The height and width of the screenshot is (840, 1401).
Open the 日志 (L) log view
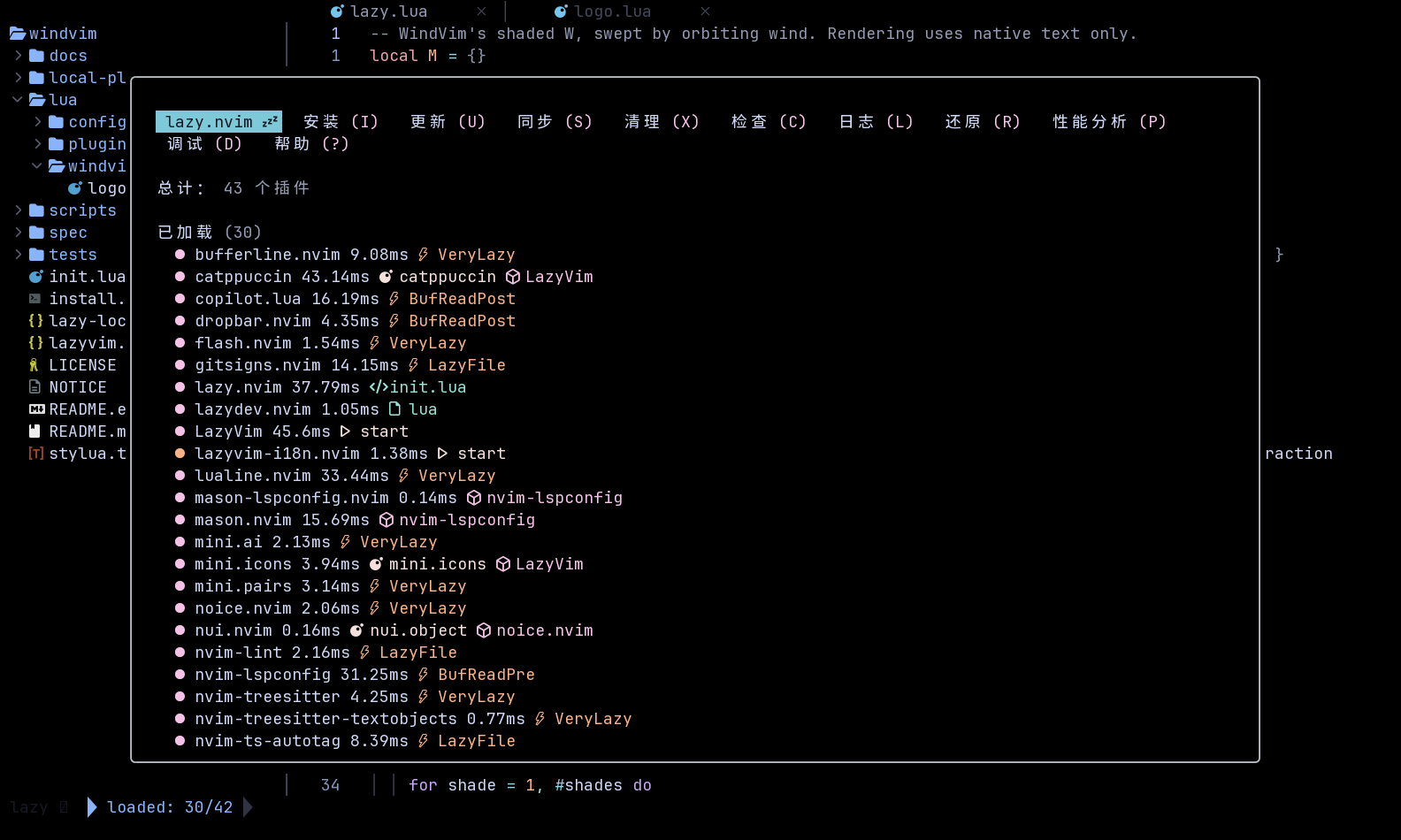[x=876, y=122]
